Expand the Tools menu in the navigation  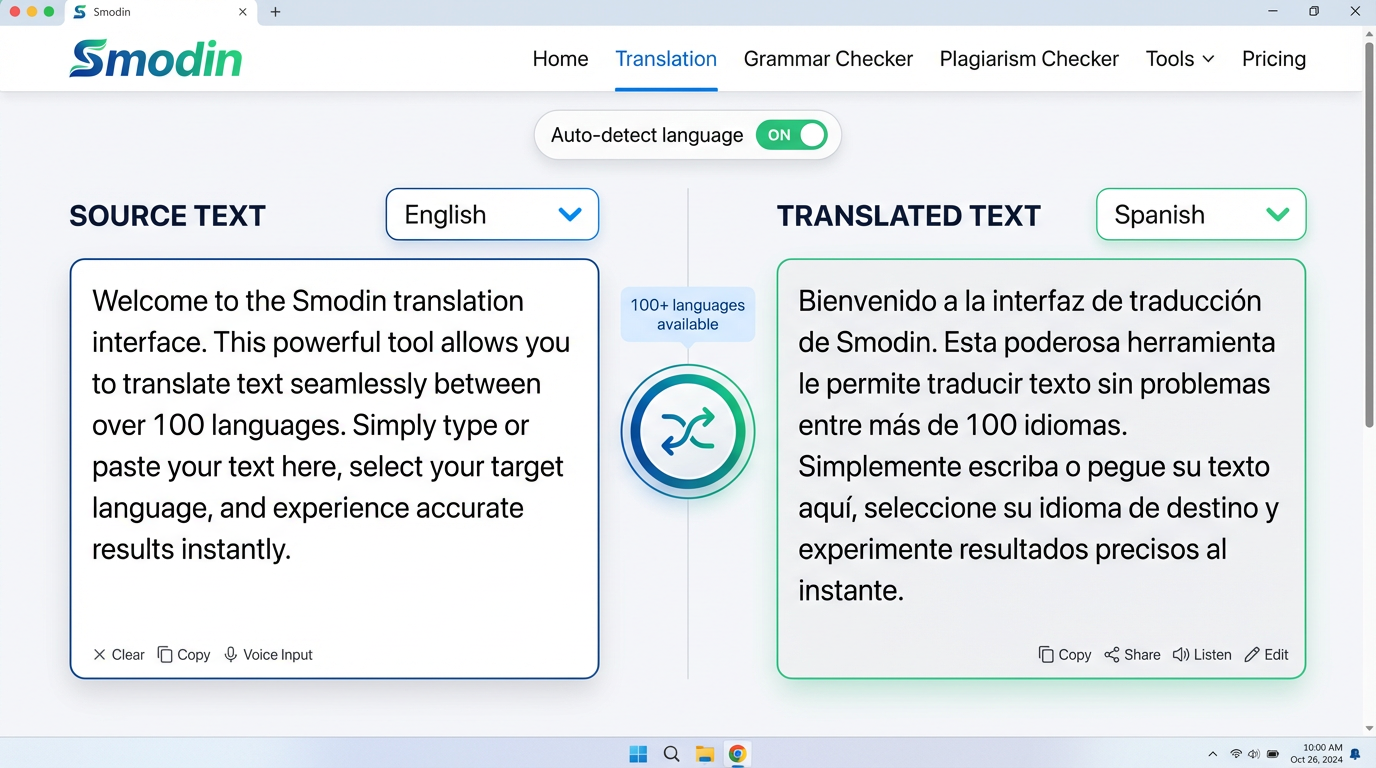(x=1179, y=59)
